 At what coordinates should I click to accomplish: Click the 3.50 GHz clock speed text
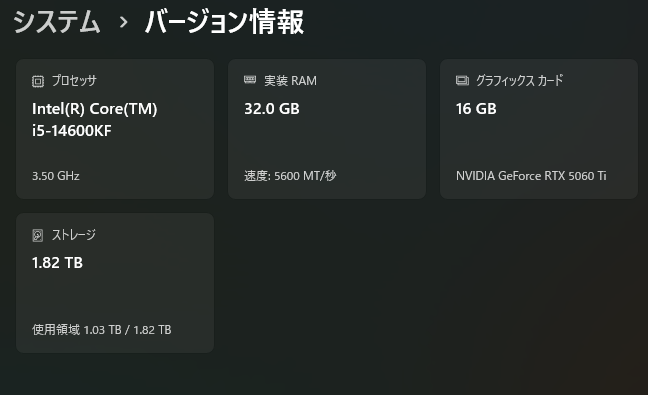[x=56, y=176]
